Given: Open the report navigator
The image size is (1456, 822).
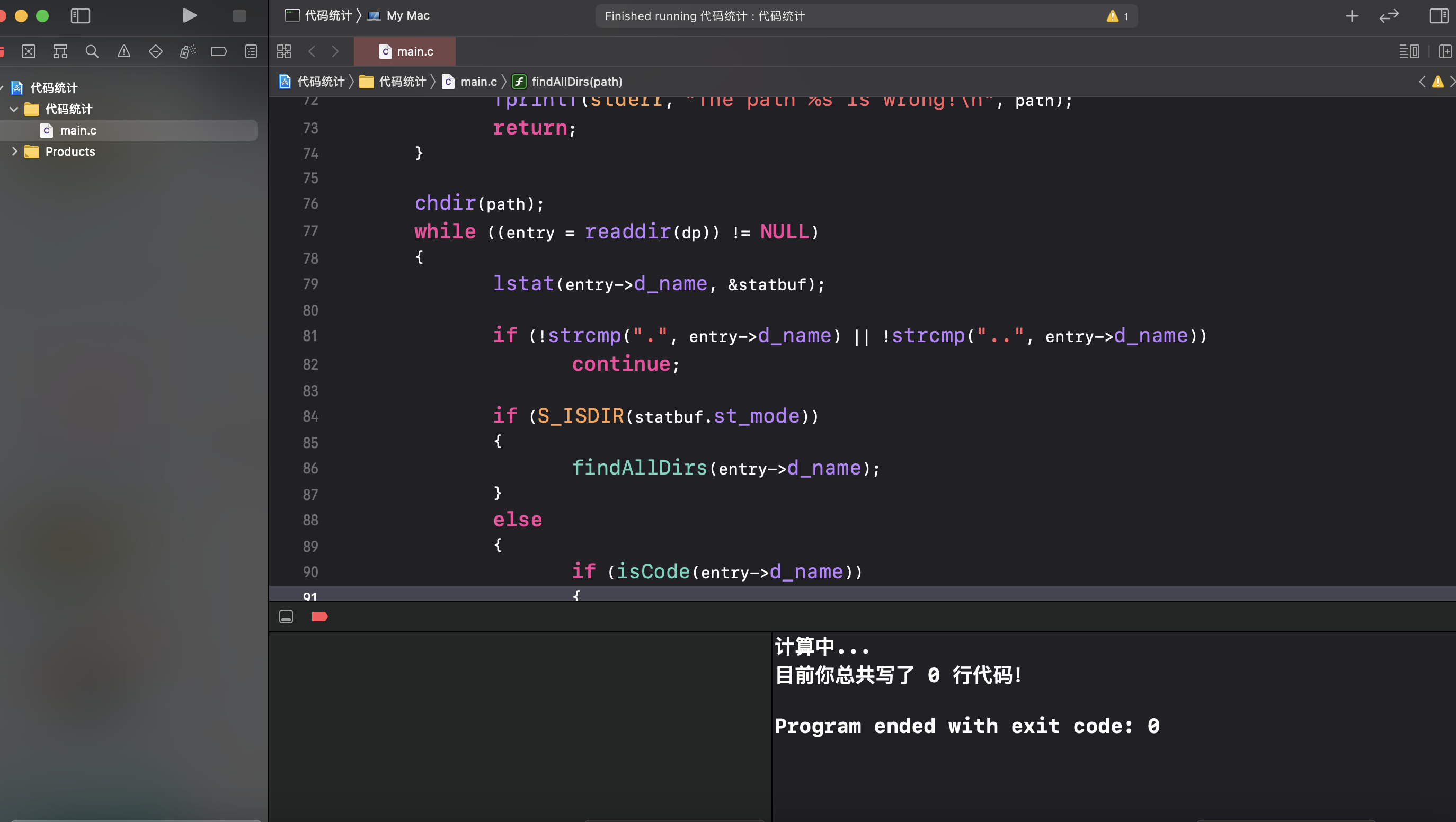Looking at the screenshot, I should coord(251,51).
